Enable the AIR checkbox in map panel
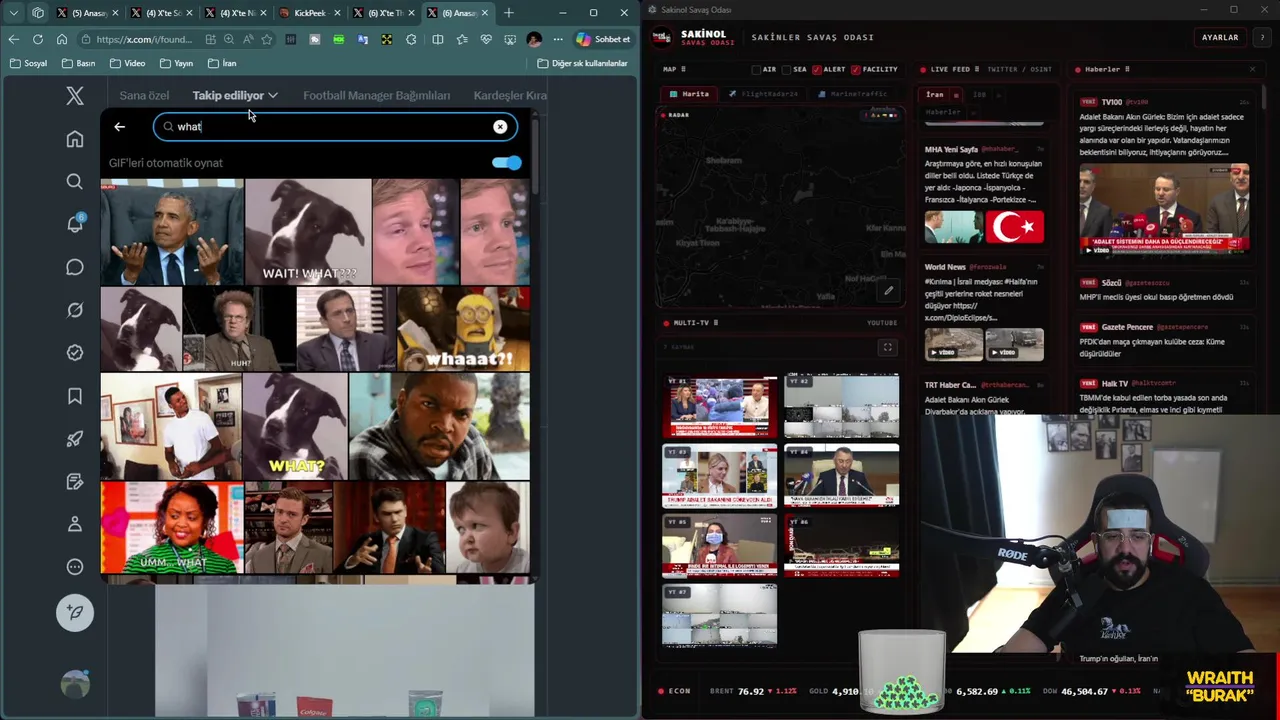 (x=757, y=69)
